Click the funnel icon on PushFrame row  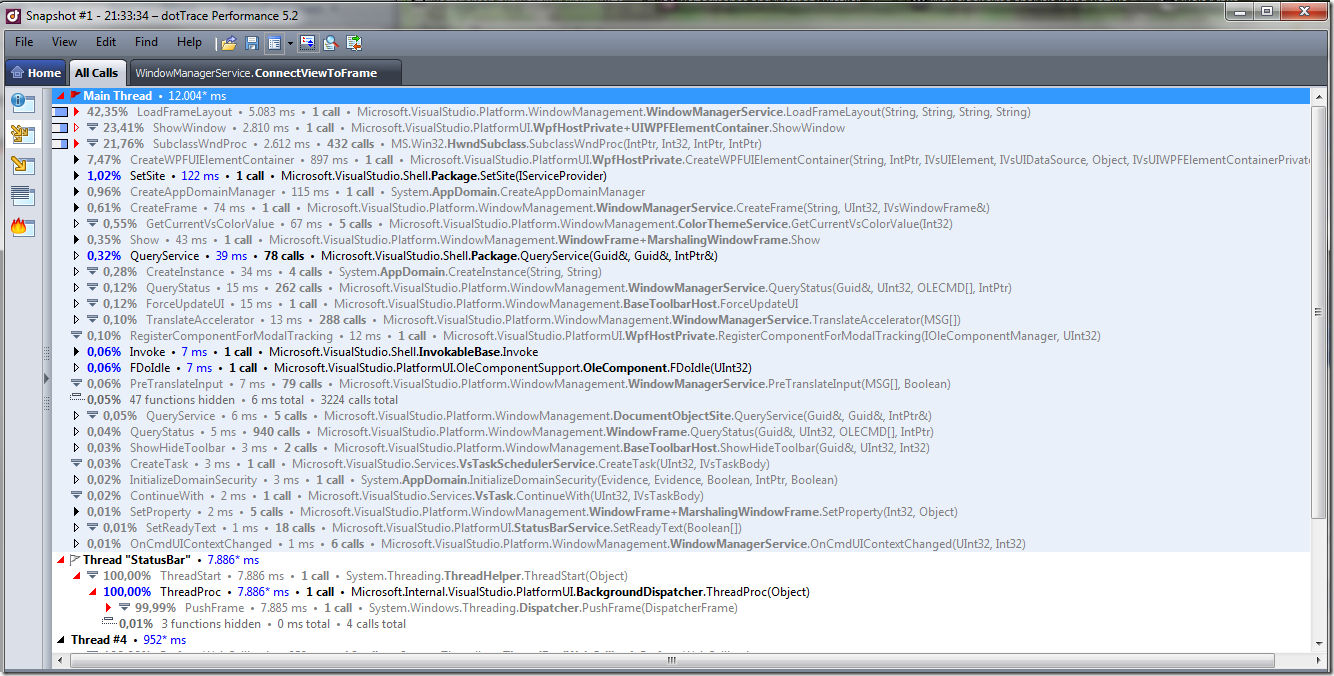pyautogui.click(x=124, y=608)
